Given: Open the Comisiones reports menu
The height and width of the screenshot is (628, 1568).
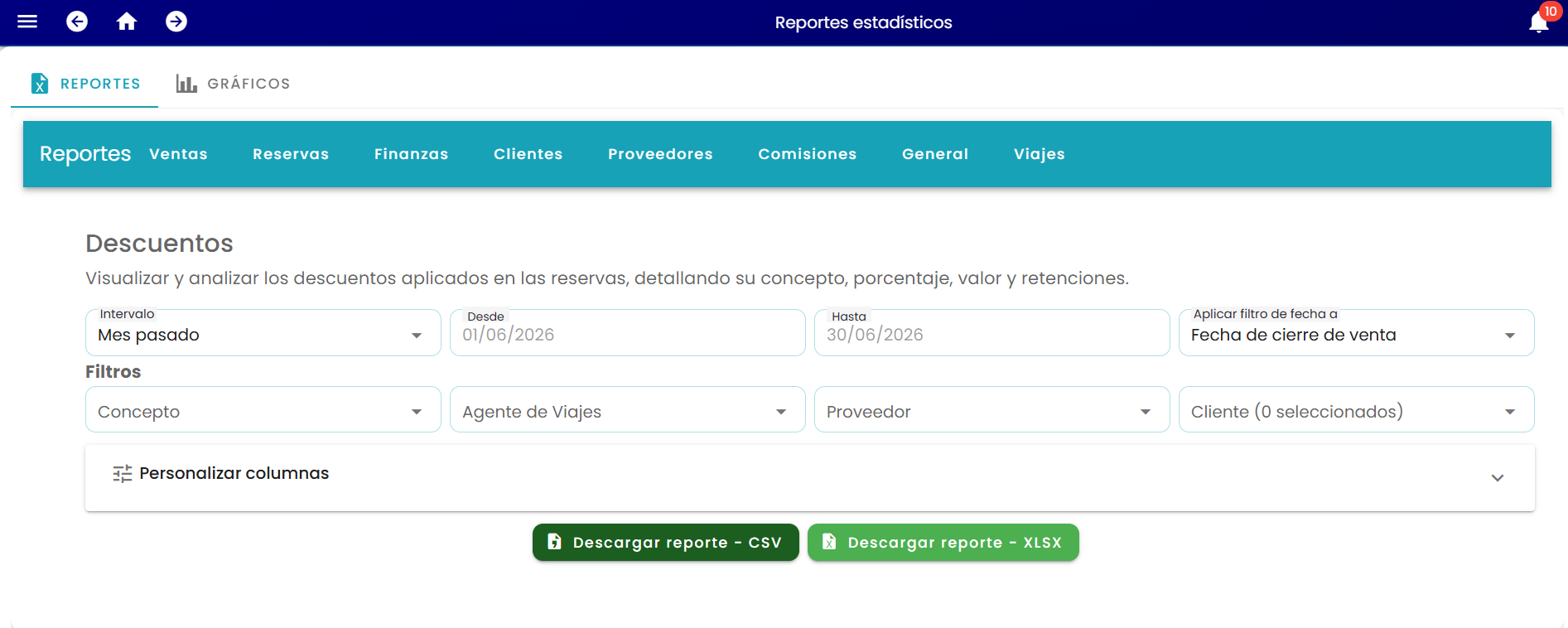Looking at the screenshot, I should [x=808, y=154].
